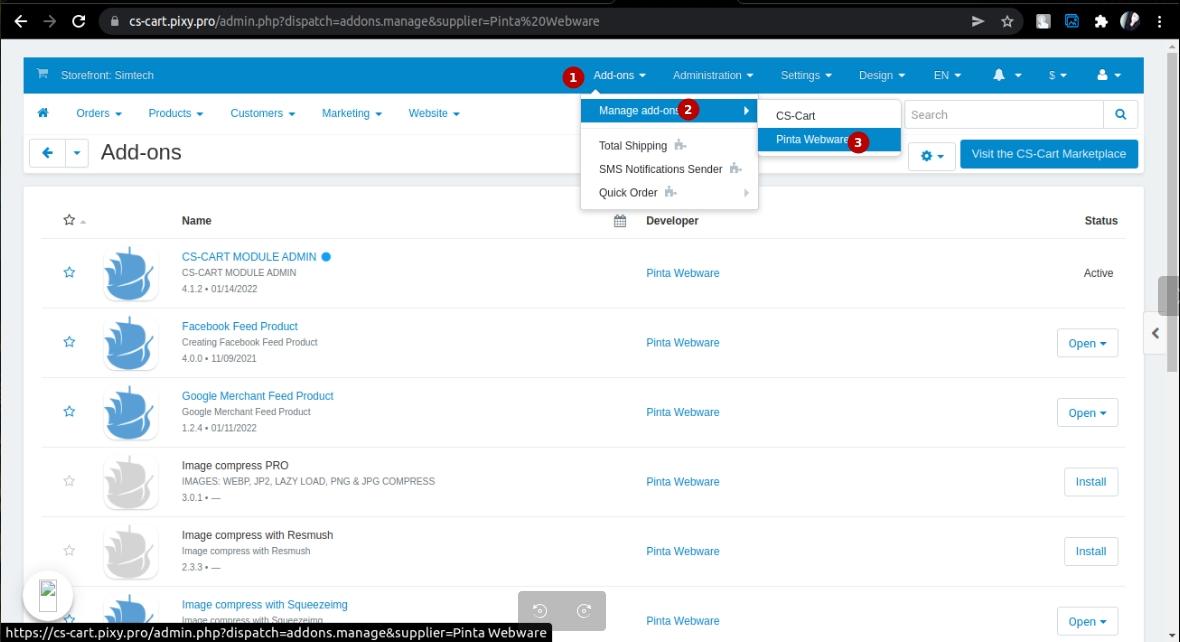Open dropdown for Image compress with Squeezeimg
The image size is (1180, 642).
pos(1087,621)
